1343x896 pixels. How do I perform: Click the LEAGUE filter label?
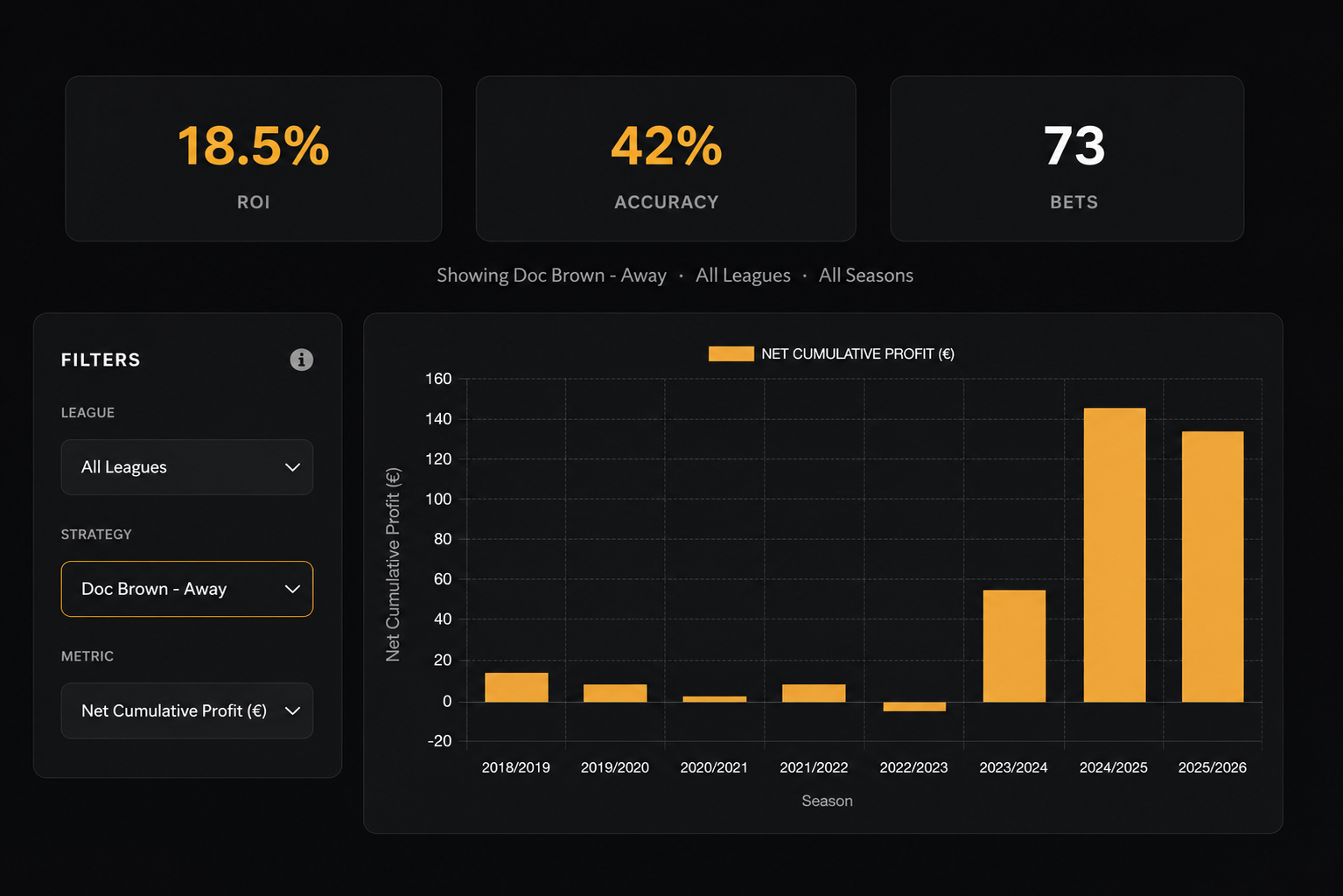tap(87, 412)
